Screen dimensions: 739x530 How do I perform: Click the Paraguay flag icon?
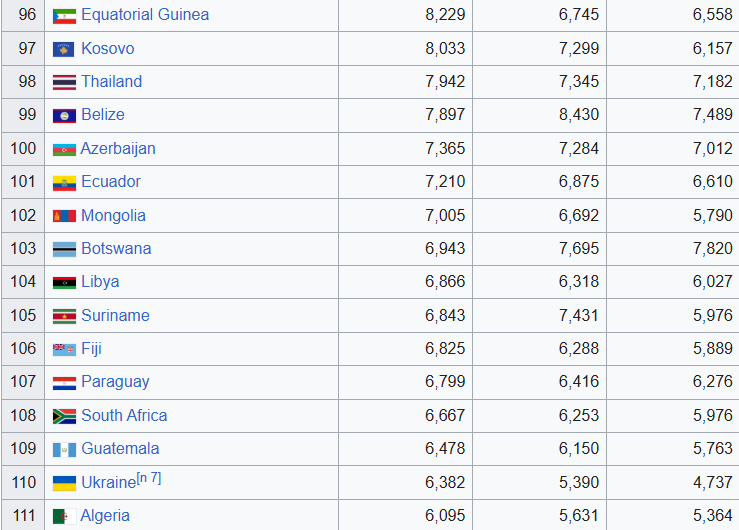tap(64, 382)
